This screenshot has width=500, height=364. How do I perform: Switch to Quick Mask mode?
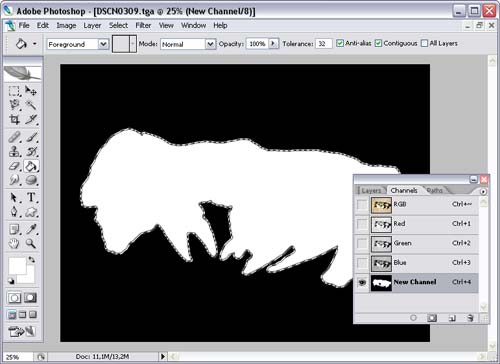coord(30,298)
